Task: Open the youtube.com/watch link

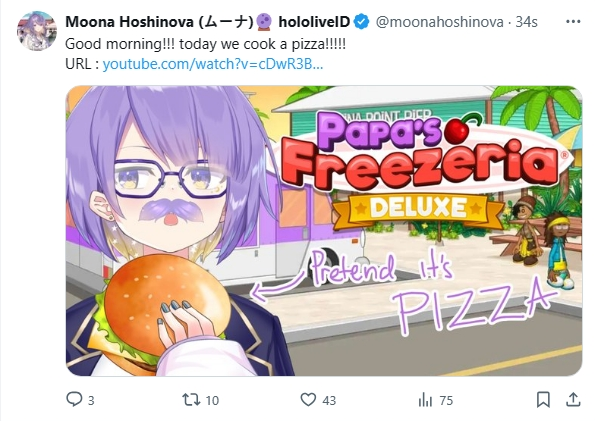Action: (x=213, y=64)
